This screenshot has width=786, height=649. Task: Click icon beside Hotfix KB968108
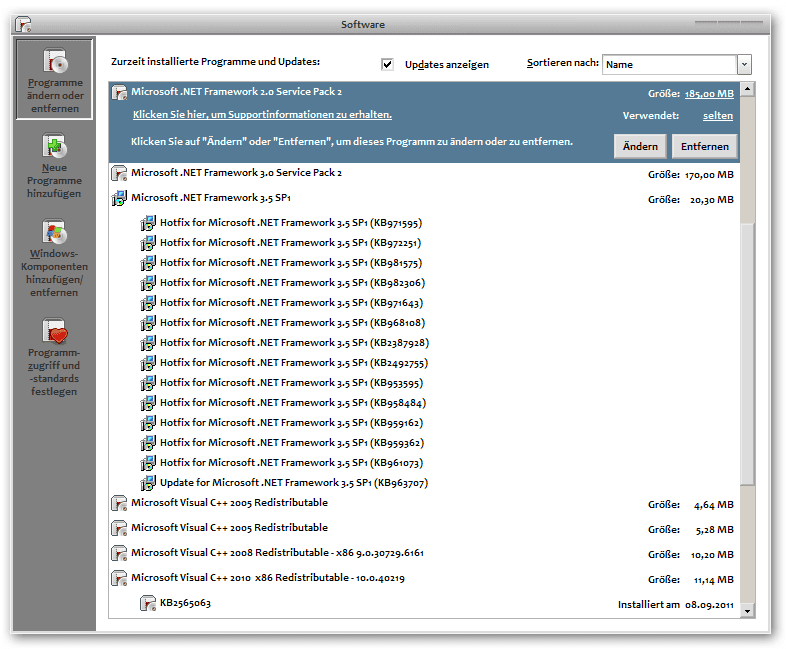click(148, 323)
